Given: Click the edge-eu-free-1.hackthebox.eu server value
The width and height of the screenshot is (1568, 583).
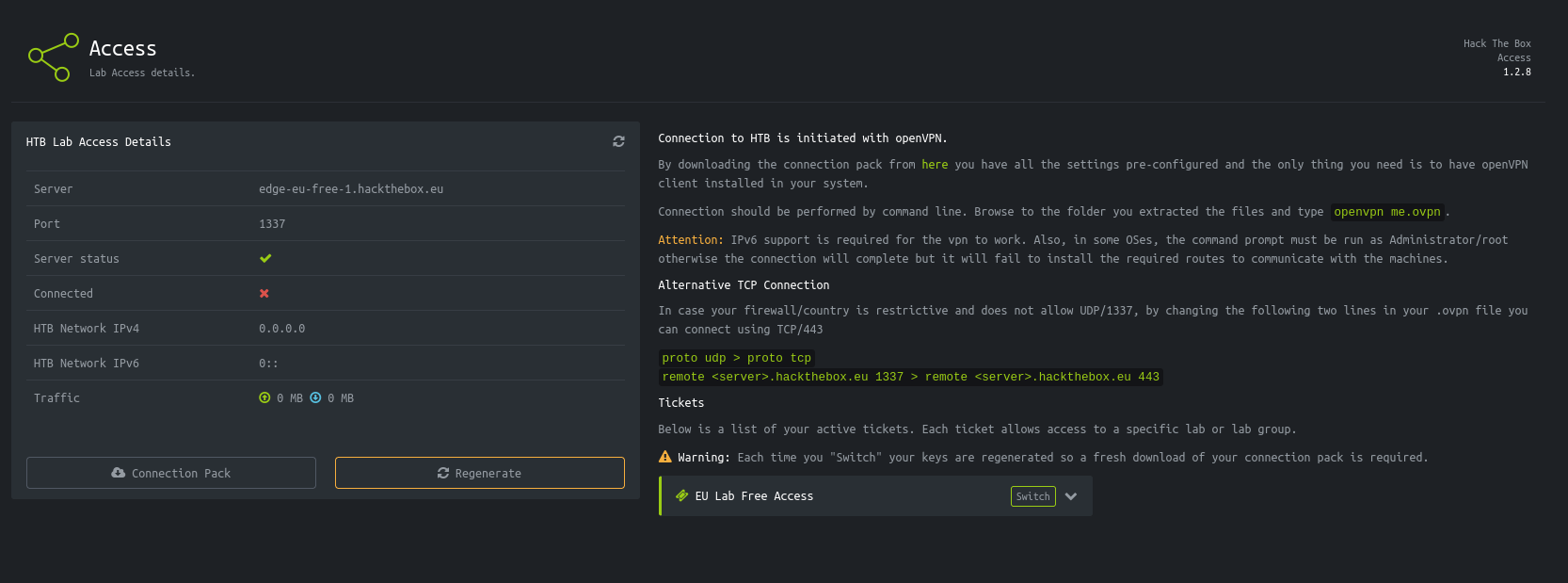Looking at the screenshot, I should click(351, 189).
